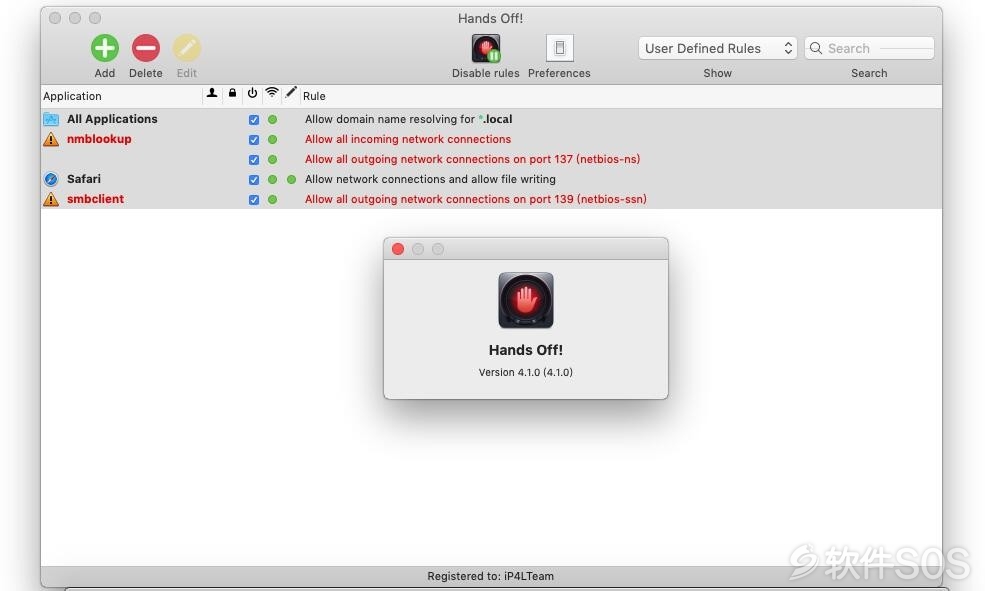The image size is (985, 591).
Task: Click the user column header icon
Action: tap(212, 93)
